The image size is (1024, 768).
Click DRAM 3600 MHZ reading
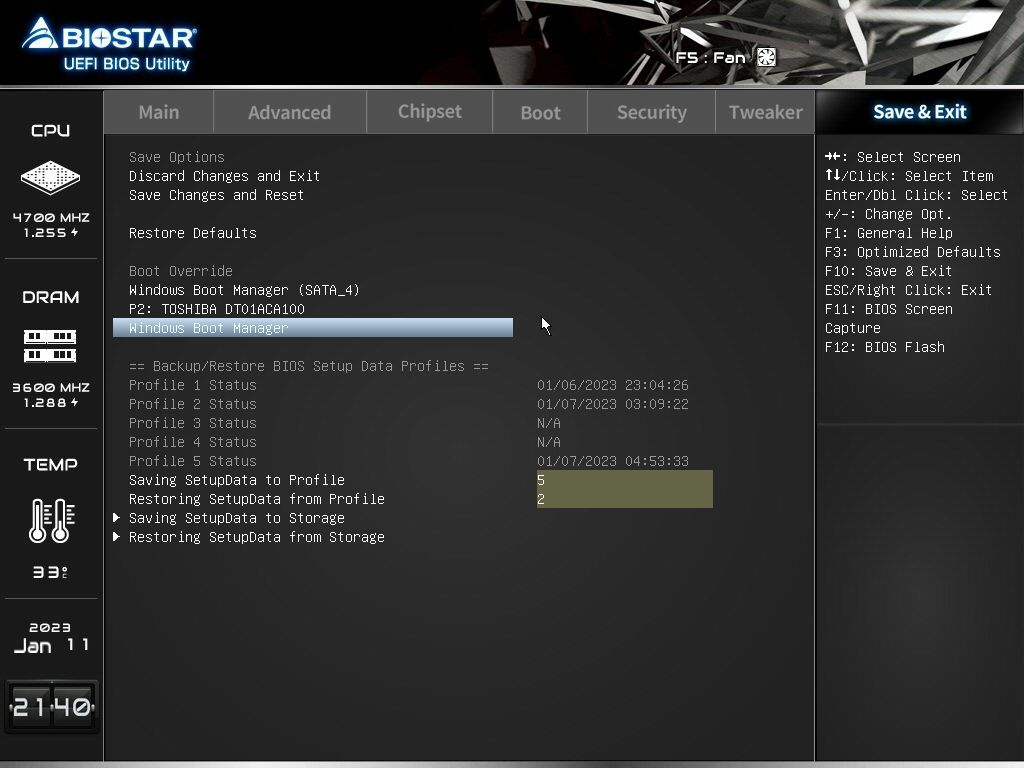(51, 387)
